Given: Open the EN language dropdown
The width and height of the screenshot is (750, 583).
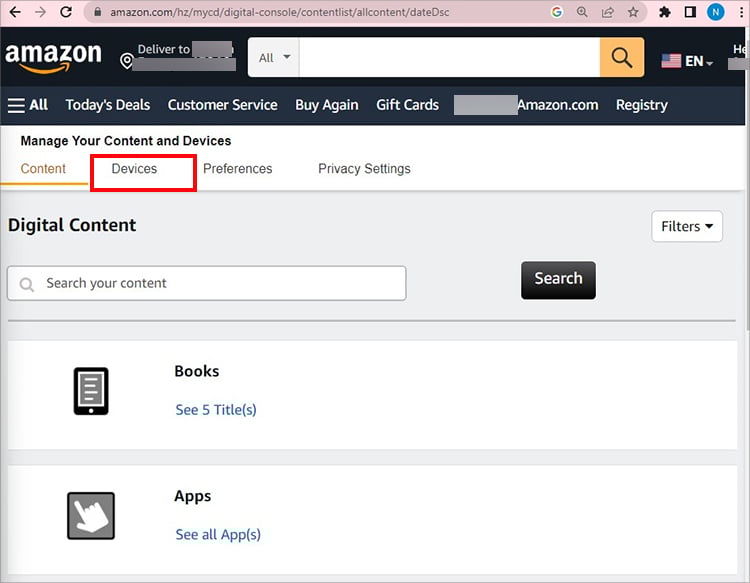Looking at the screenshot, I should click(699, 61).
